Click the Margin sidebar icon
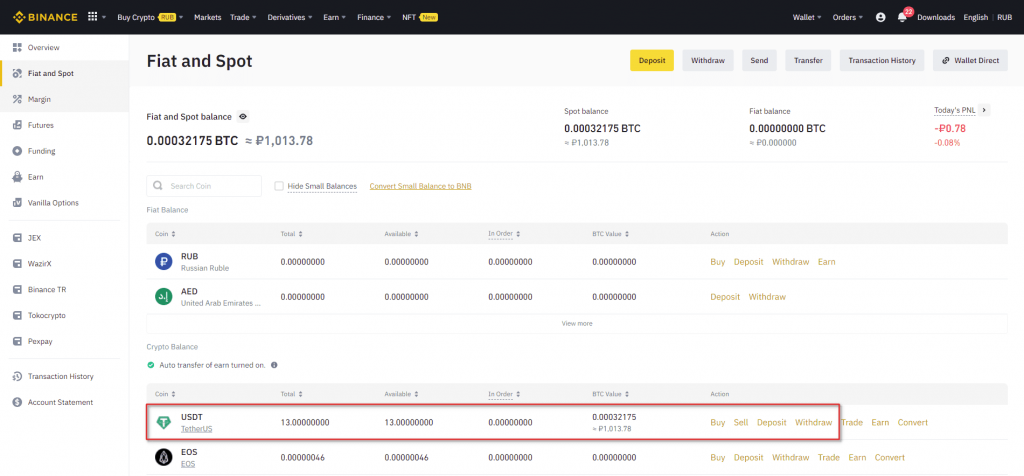The width and height of the screenshot is (1024, 476). pyautogui.click(x=18, y=99)
